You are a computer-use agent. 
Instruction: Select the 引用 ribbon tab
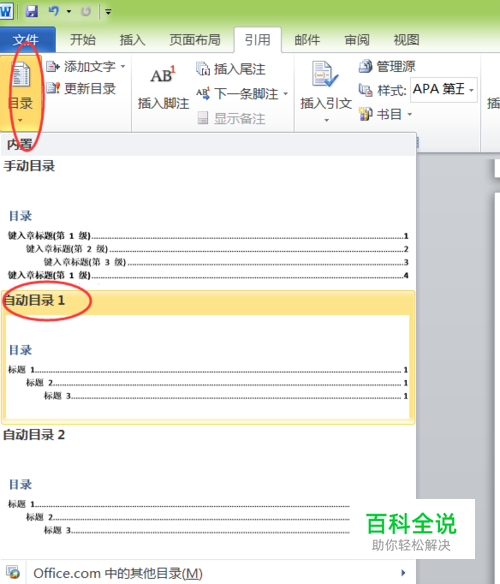pyautogui.click(x=257, y=40)
